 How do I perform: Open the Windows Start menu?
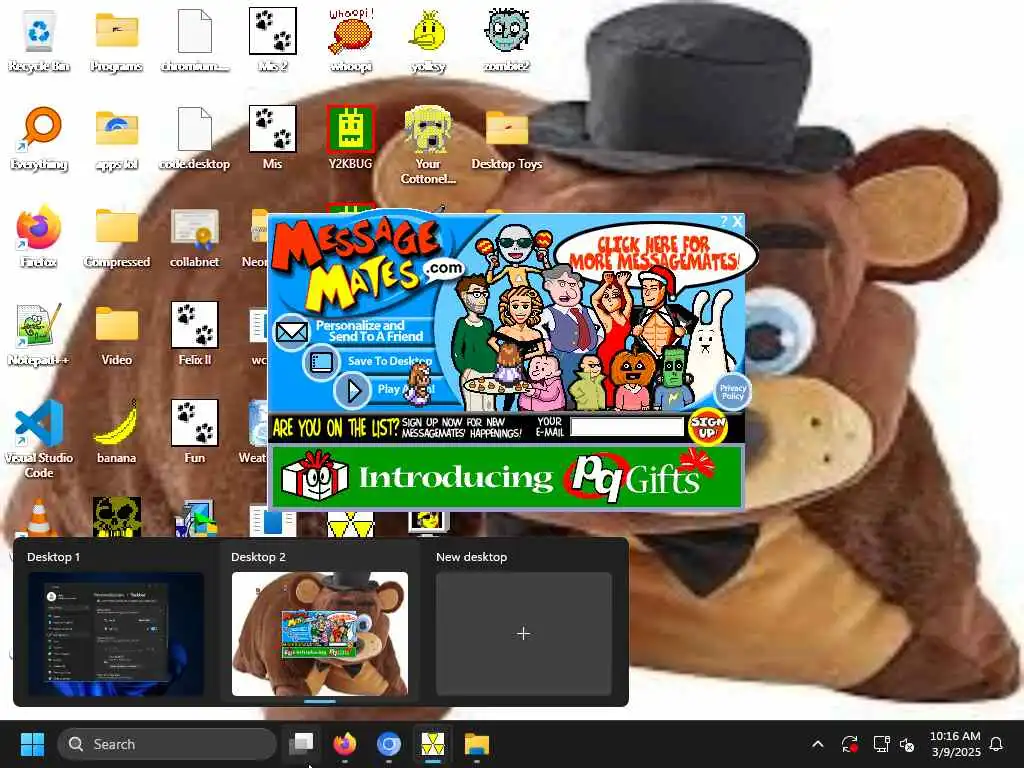coord(32,744)
